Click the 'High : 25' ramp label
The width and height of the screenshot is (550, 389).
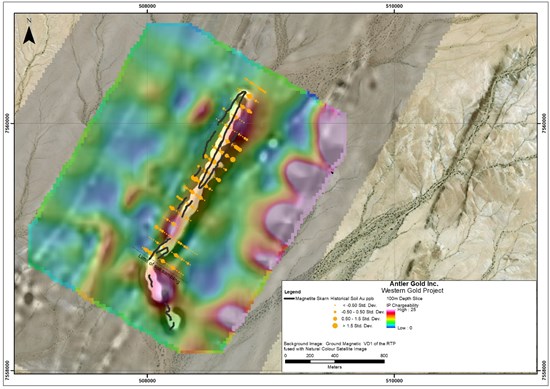(x=407, y=310)
